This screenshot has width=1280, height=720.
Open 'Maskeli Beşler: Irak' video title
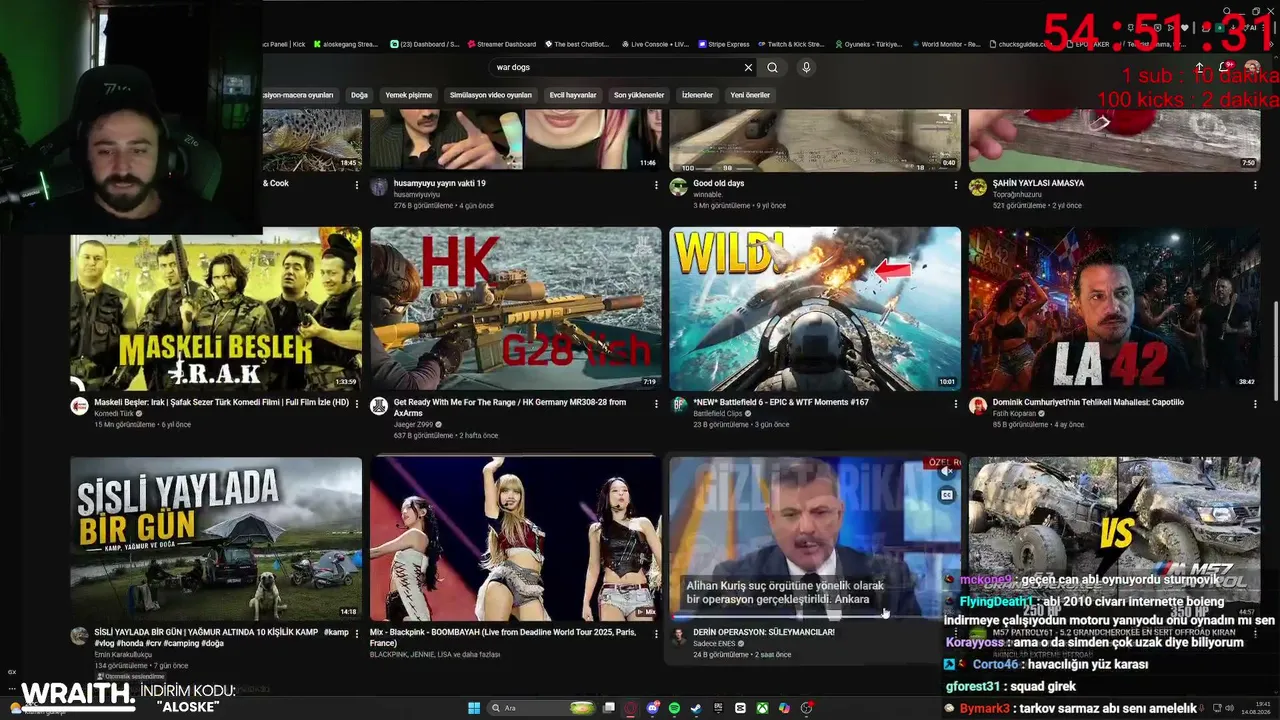tap(221, 402)
